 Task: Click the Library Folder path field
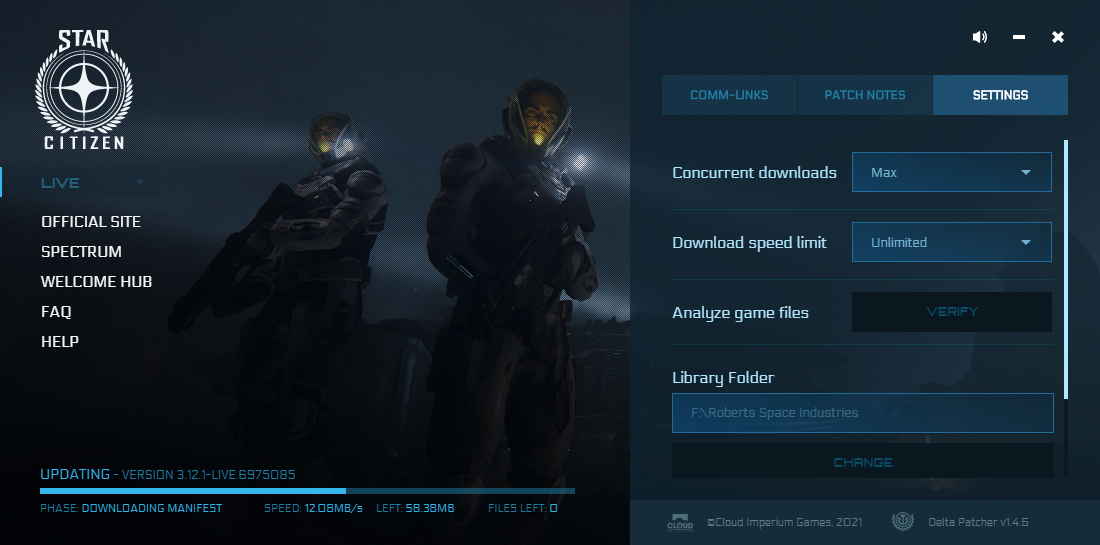pos(862,413)
